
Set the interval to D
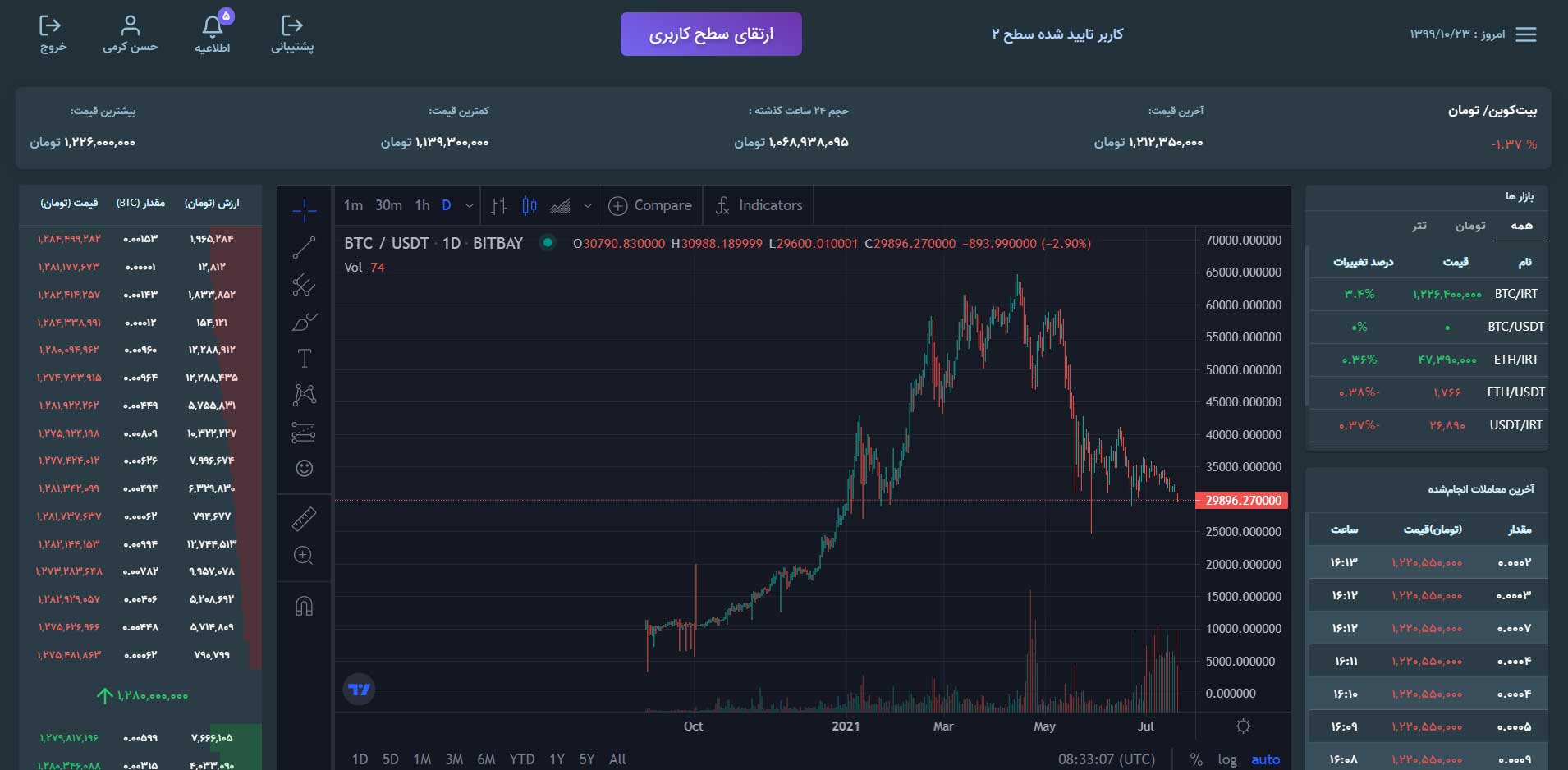447,205
